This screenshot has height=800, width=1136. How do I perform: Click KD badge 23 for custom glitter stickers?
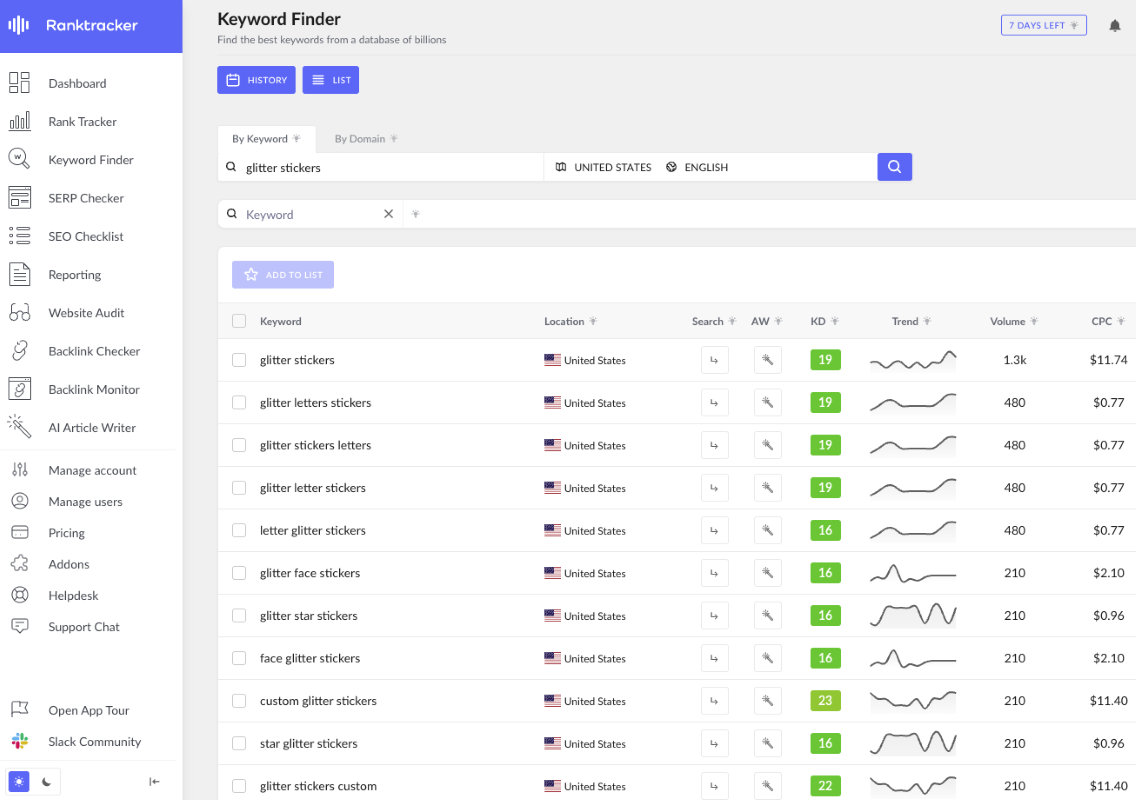click(x=825, y=701)
